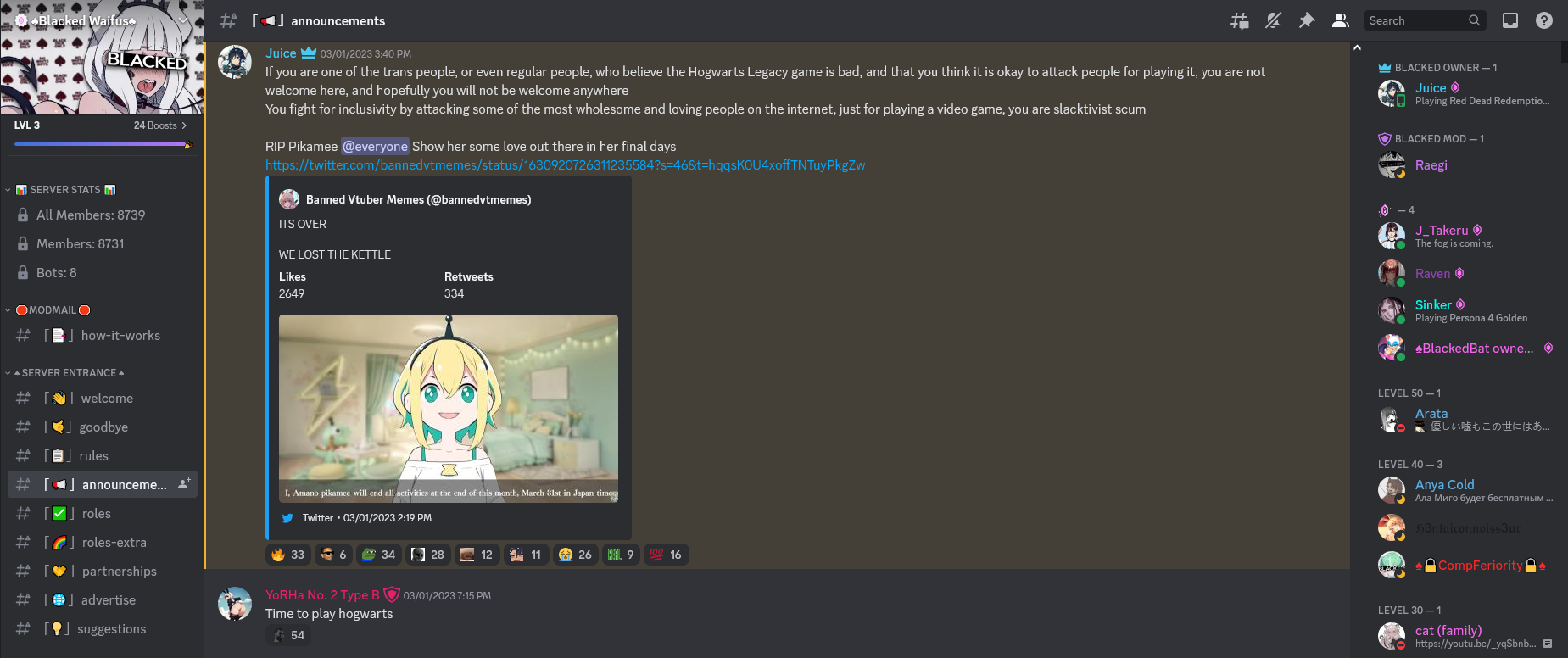Click the 24 Boosts button
This screenshot has width=1568, height=658.
(x=160, y=125)
